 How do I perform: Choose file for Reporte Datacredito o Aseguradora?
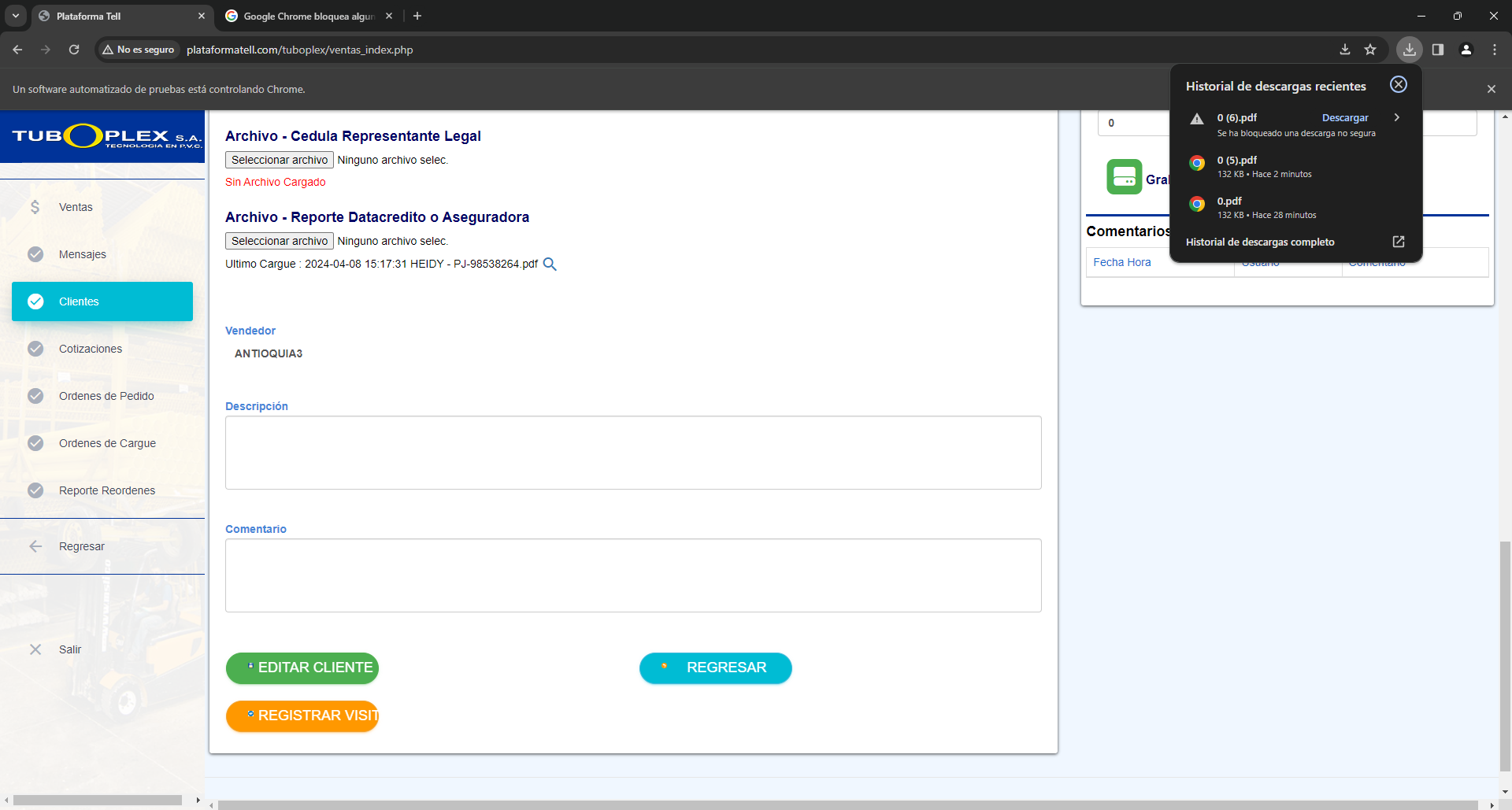tap(279, 241)
